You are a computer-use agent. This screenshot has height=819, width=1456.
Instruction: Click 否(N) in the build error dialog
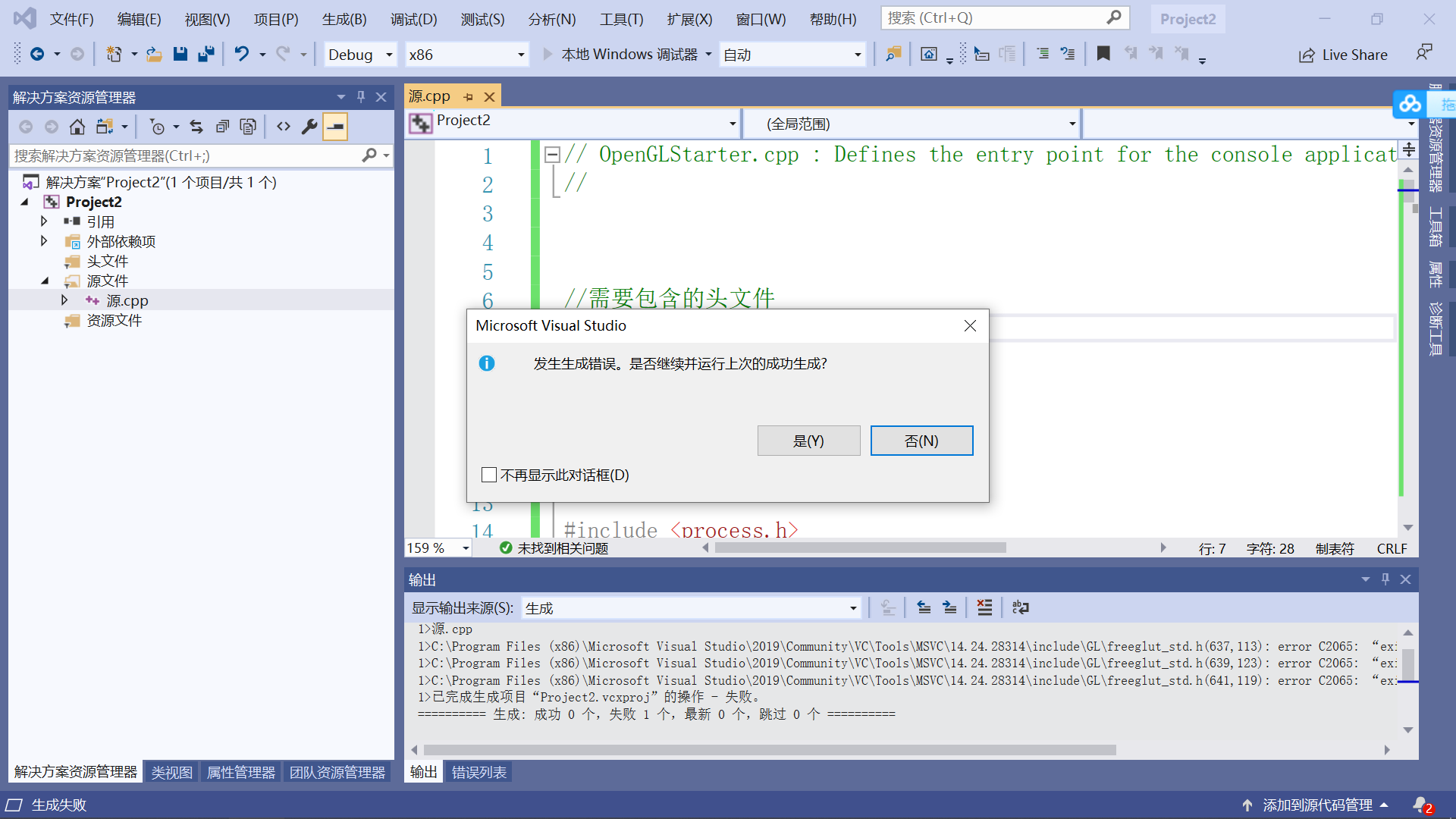click(921, 441)
